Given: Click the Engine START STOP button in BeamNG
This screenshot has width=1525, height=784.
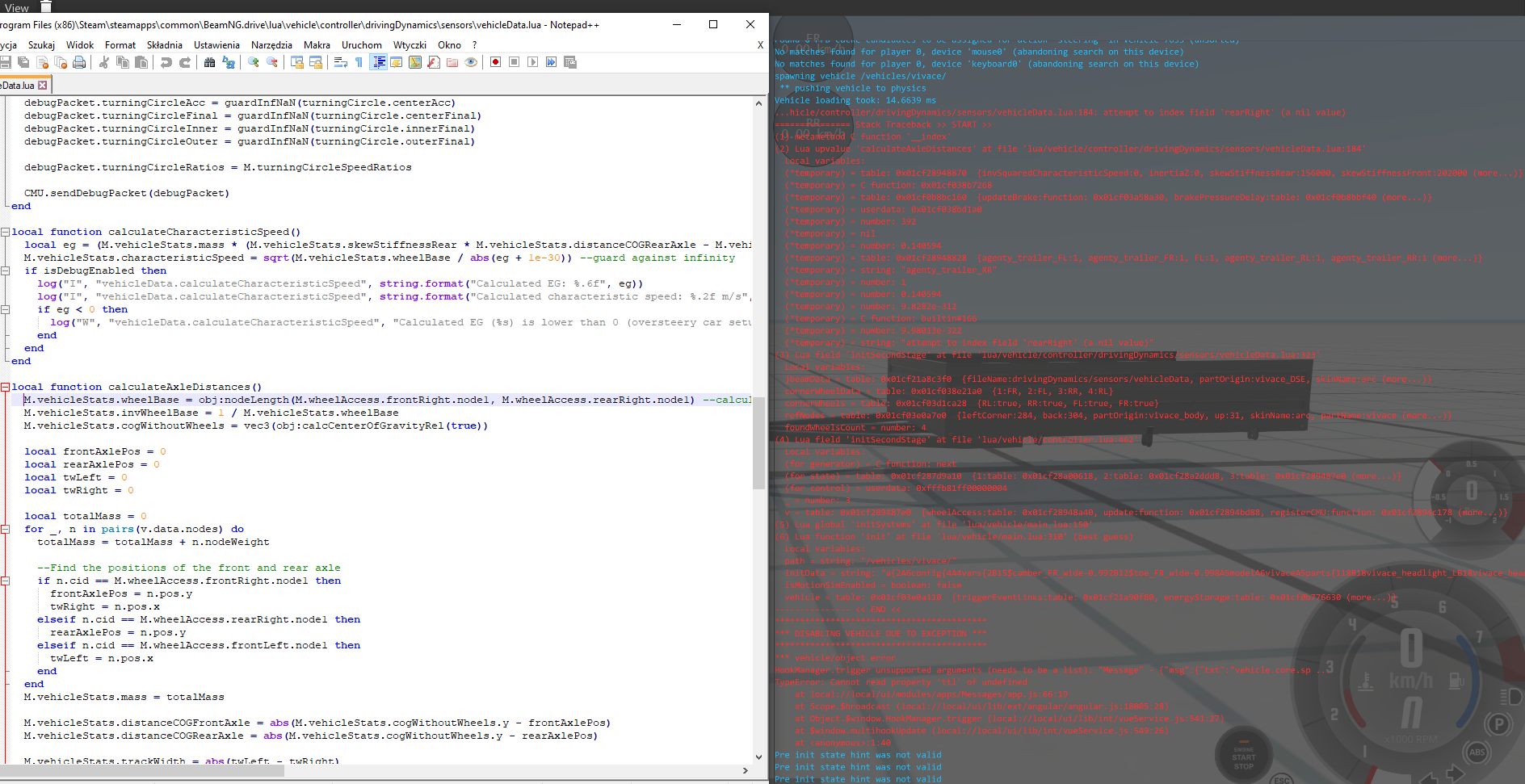Looking at the screenshot, I should 1243,756.
